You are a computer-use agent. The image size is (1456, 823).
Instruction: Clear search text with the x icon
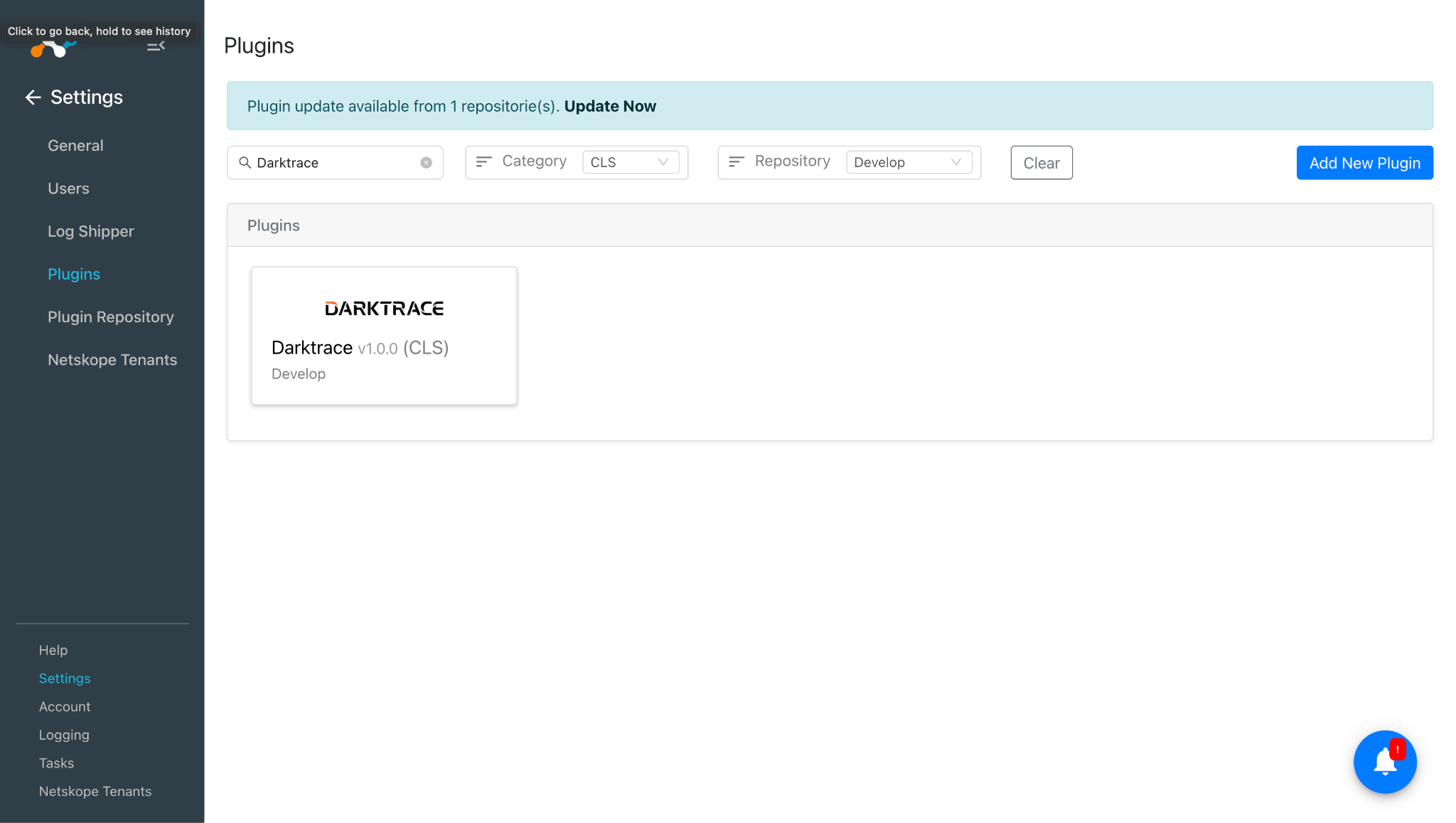click(x=426, y=163)
